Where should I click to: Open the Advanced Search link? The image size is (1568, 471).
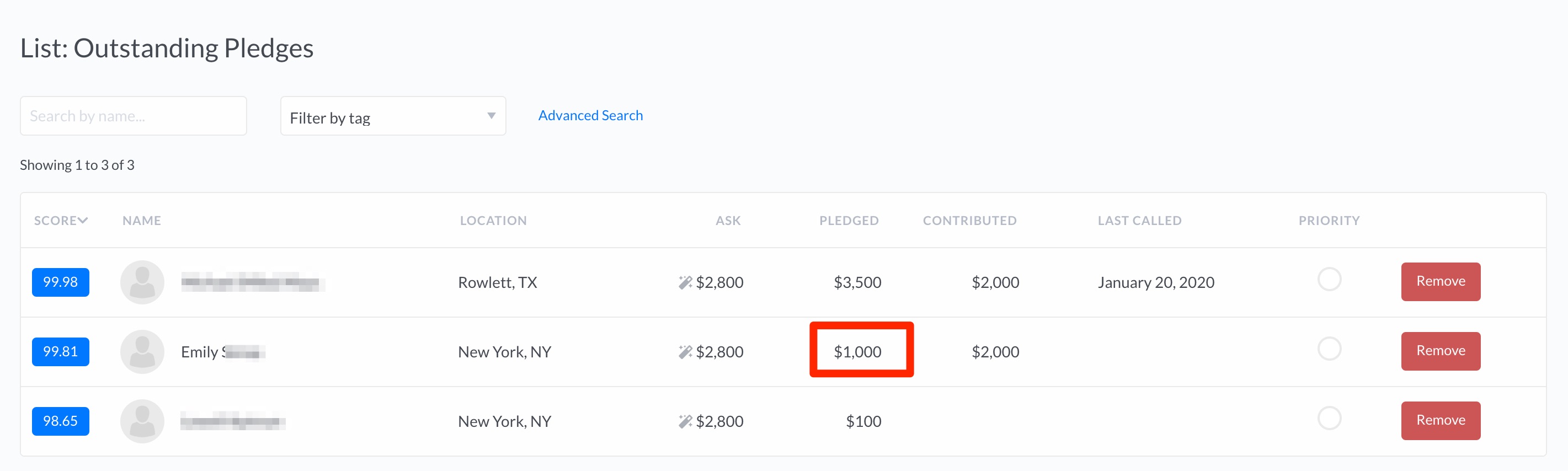[590, 115]
